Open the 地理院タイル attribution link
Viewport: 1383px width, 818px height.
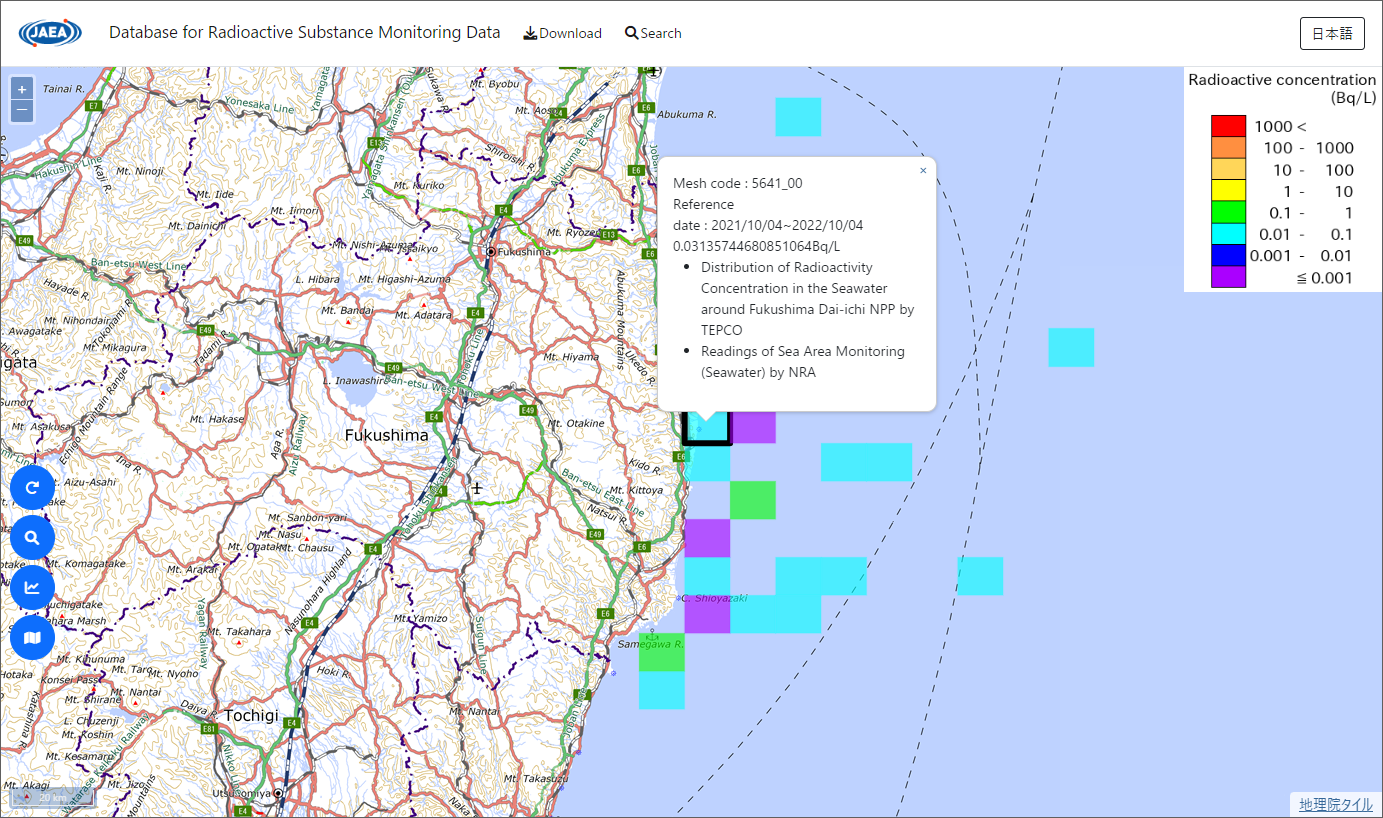tap(1335, 805)
